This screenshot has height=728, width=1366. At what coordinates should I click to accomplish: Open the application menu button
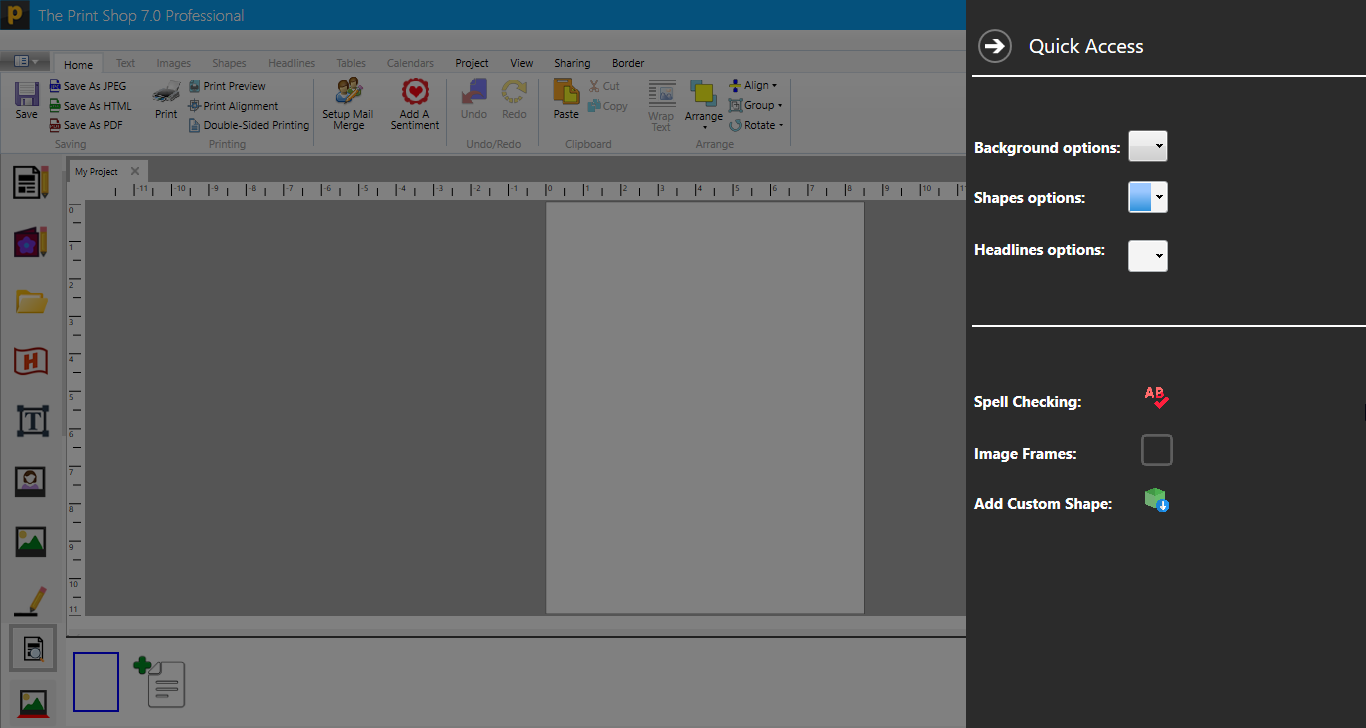point(25,61)
